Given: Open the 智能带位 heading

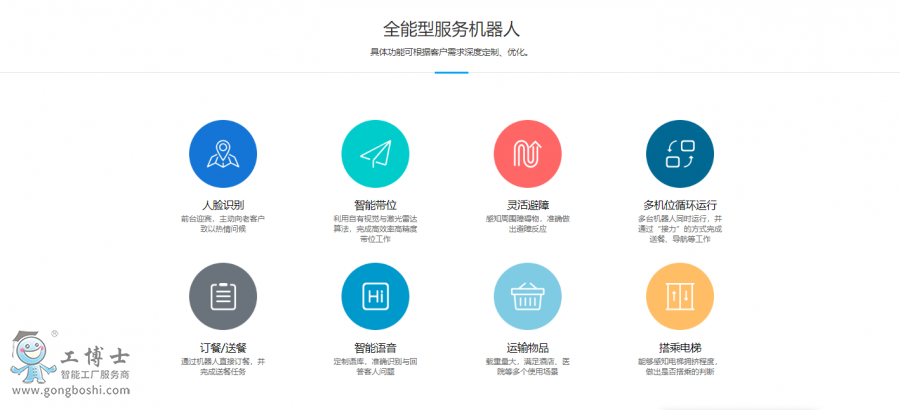Looking at the screenshot, I should (375, 205).
